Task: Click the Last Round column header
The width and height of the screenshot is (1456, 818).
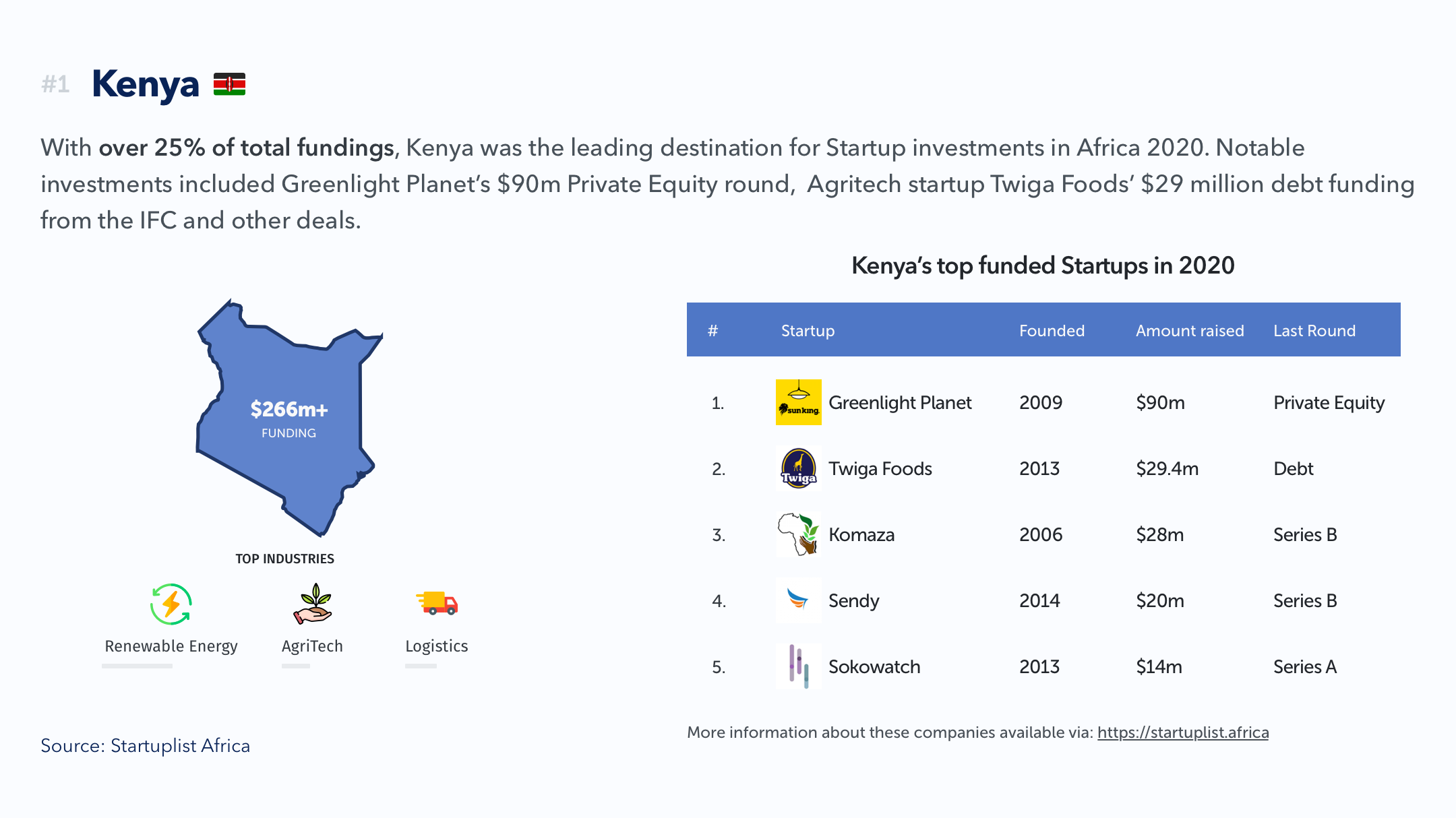Action: click(1314, 331)
